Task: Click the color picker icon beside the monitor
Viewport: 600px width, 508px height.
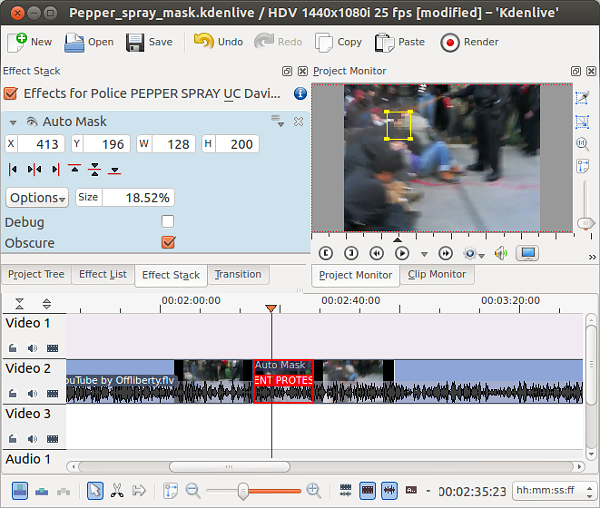Action: pyautogui.click(x=582, y=98)
